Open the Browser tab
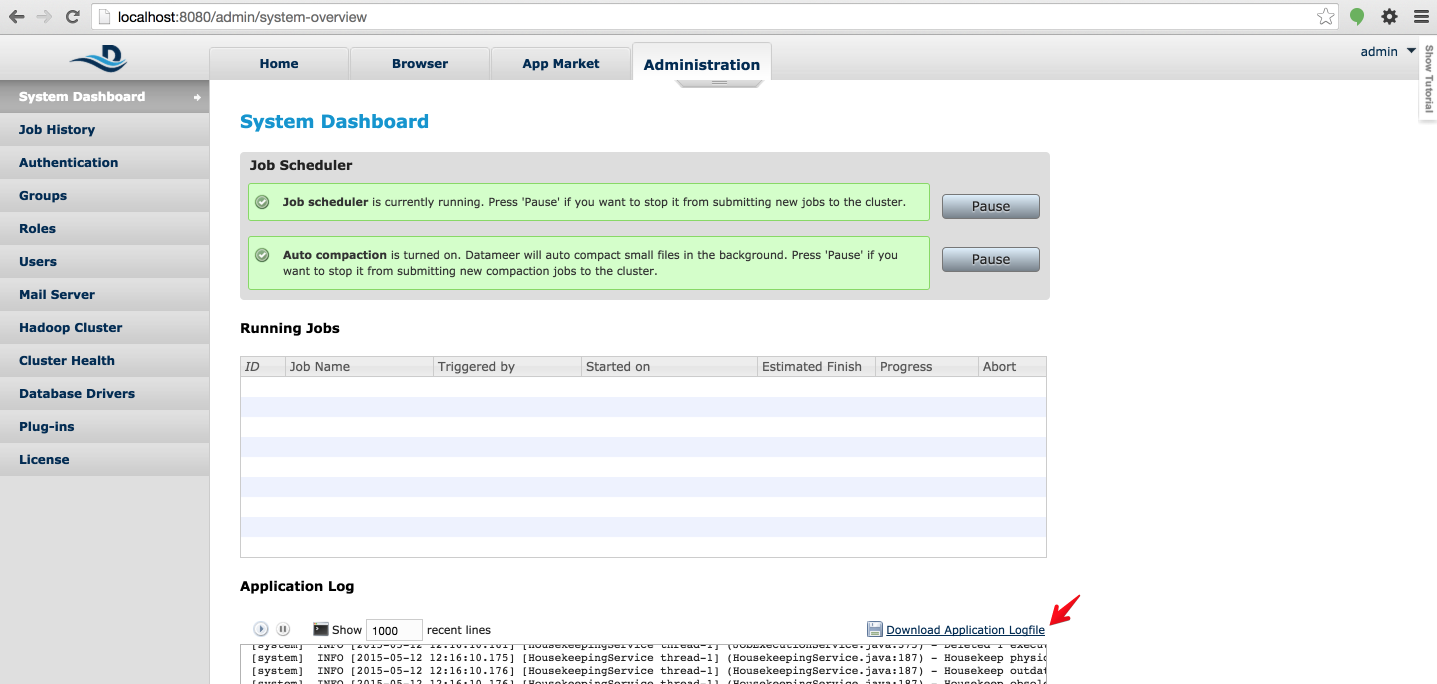 (x=420, y=63)
